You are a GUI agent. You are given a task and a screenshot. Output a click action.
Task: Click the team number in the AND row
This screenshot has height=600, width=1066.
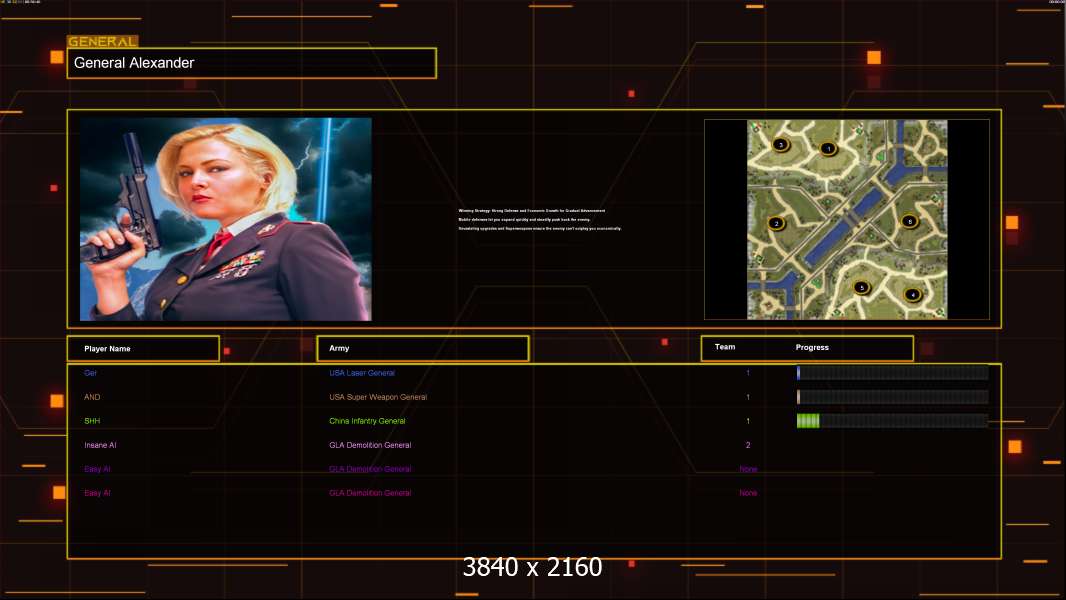(x=748, y=397)
